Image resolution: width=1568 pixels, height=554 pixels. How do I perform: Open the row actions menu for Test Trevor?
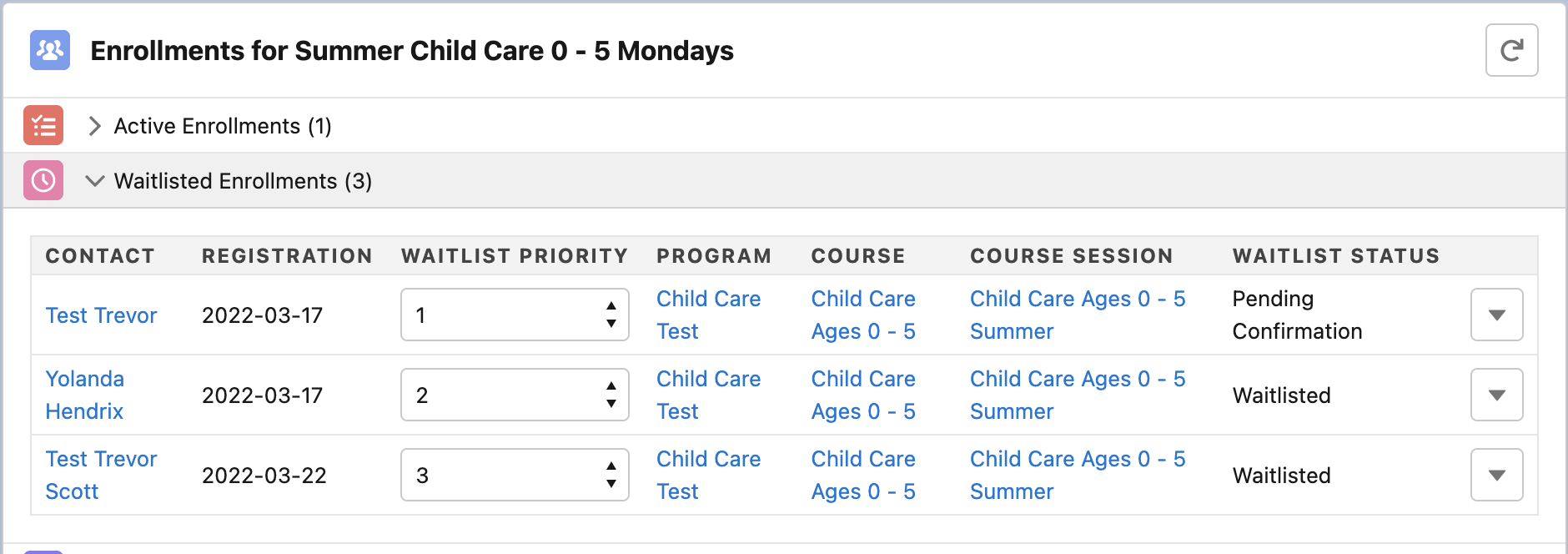click(1496, 315)
